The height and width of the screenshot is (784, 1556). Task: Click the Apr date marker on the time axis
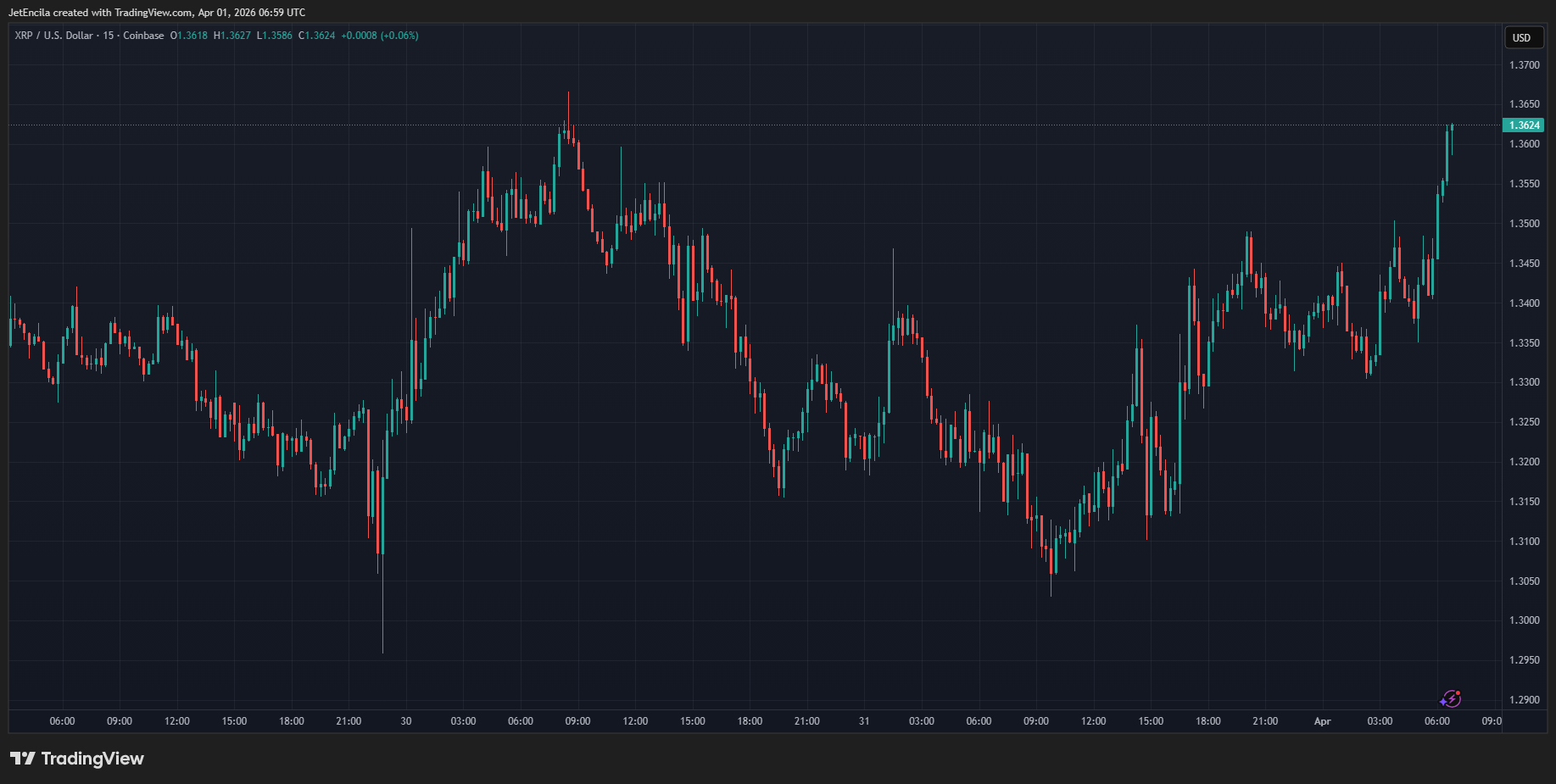tap(1322, 721)
